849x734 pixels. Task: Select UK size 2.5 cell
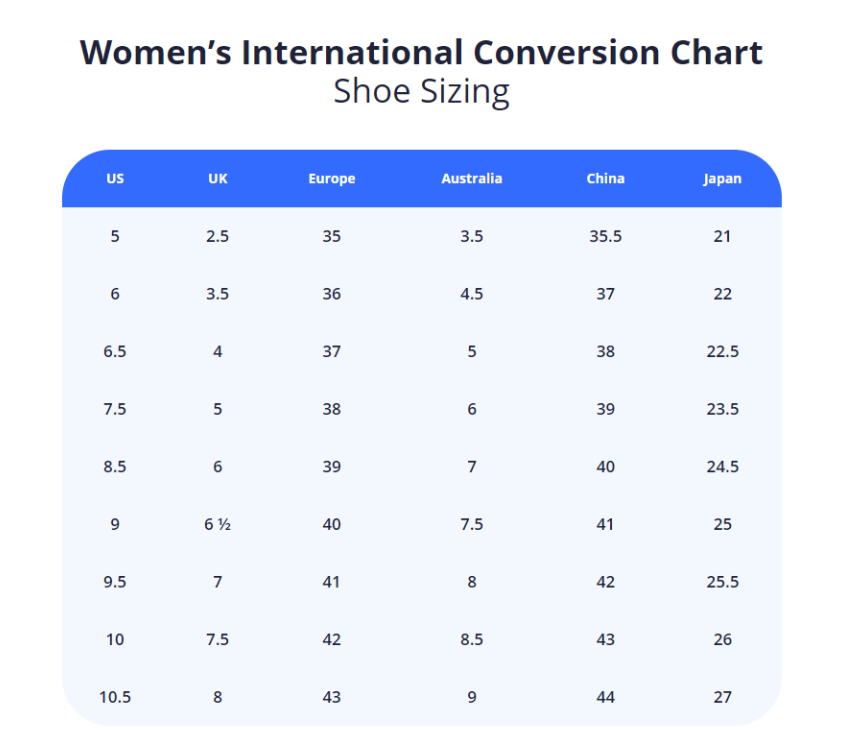click(x=218, y=237)
